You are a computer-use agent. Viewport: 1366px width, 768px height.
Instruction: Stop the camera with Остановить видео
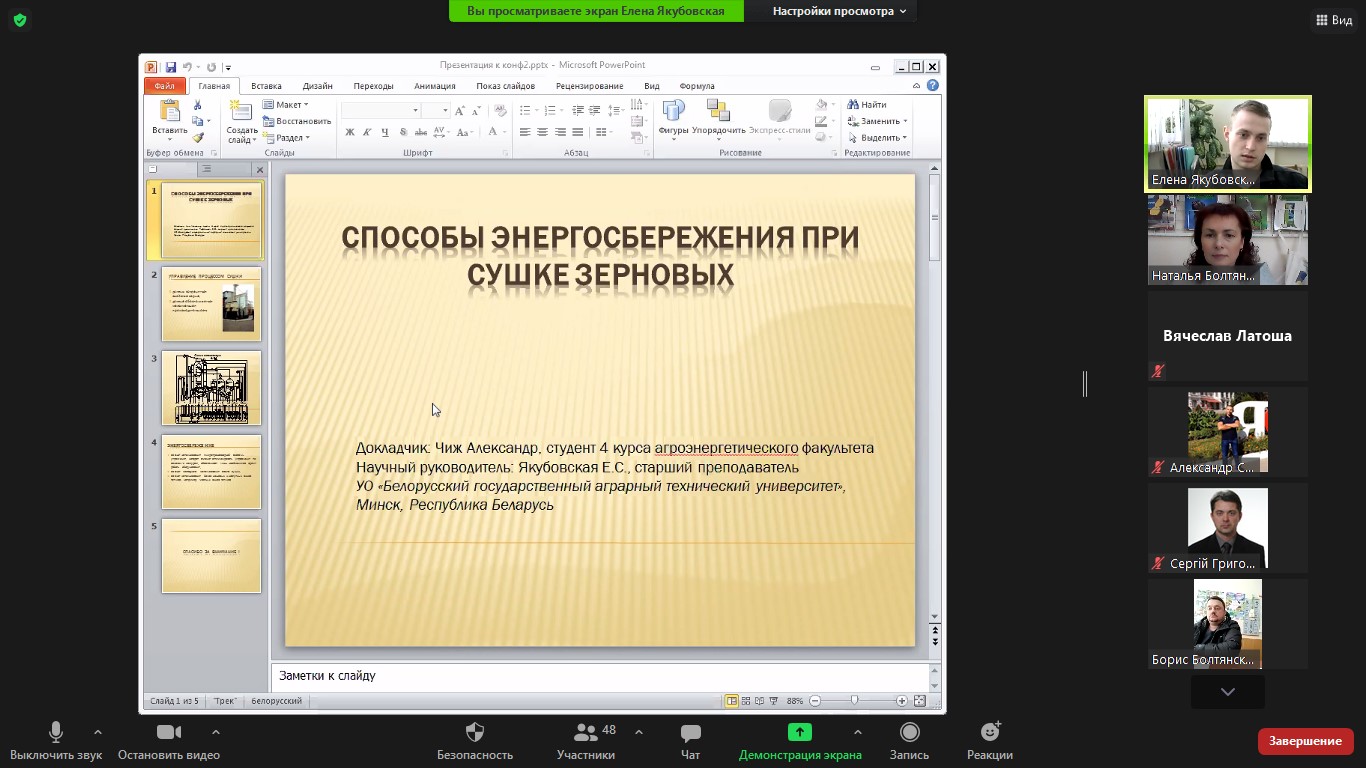(169, 733)
